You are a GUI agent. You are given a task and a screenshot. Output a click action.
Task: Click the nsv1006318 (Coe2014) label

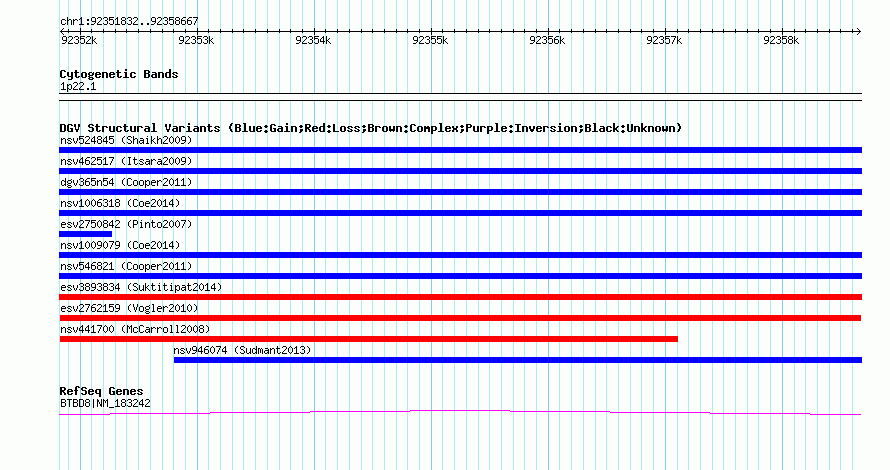(120, 203)
